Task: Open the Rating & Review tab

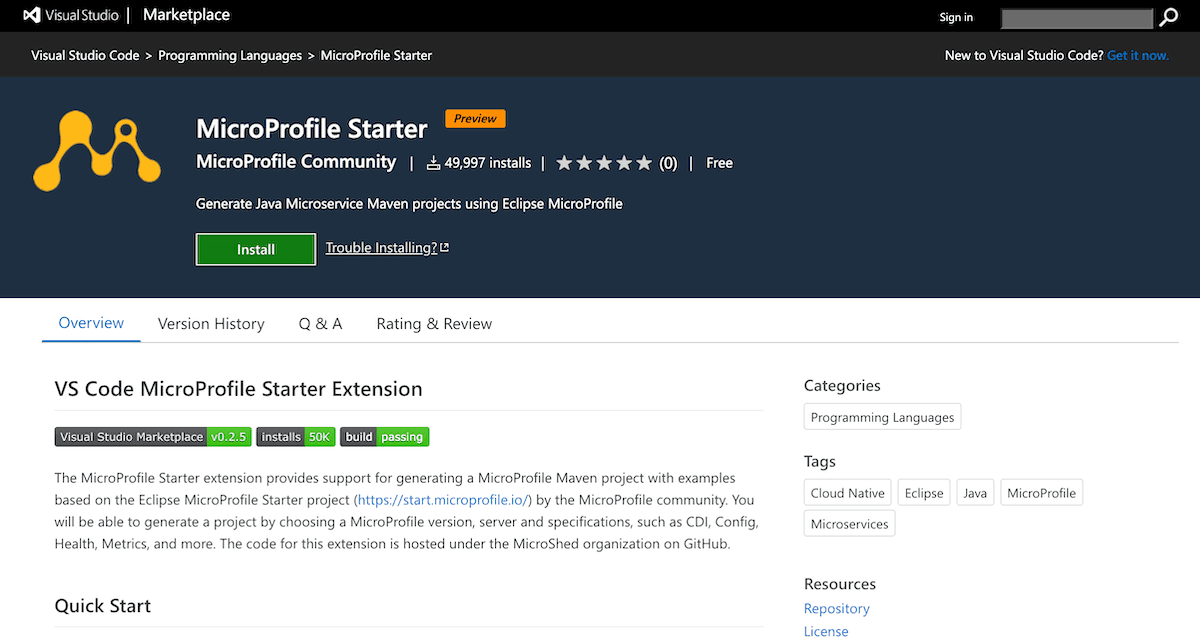Action: [434, 324]
